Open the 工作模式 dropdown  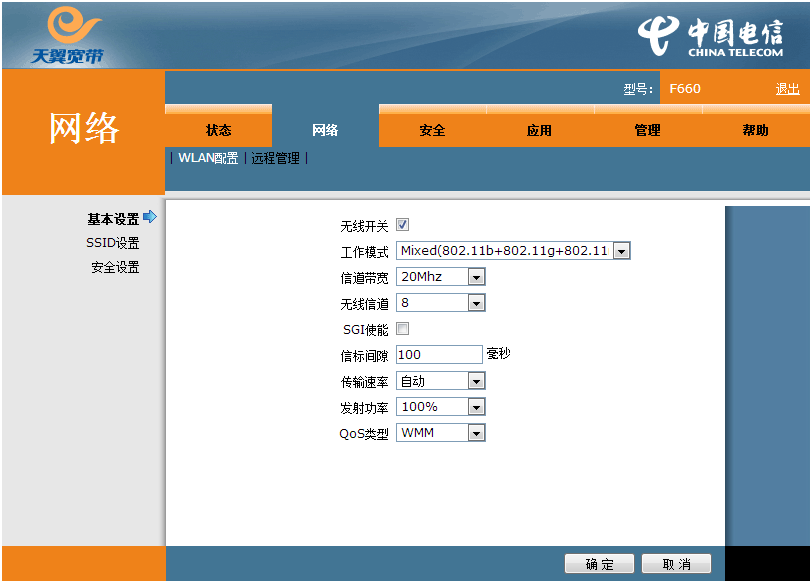[x=513, y=251]
